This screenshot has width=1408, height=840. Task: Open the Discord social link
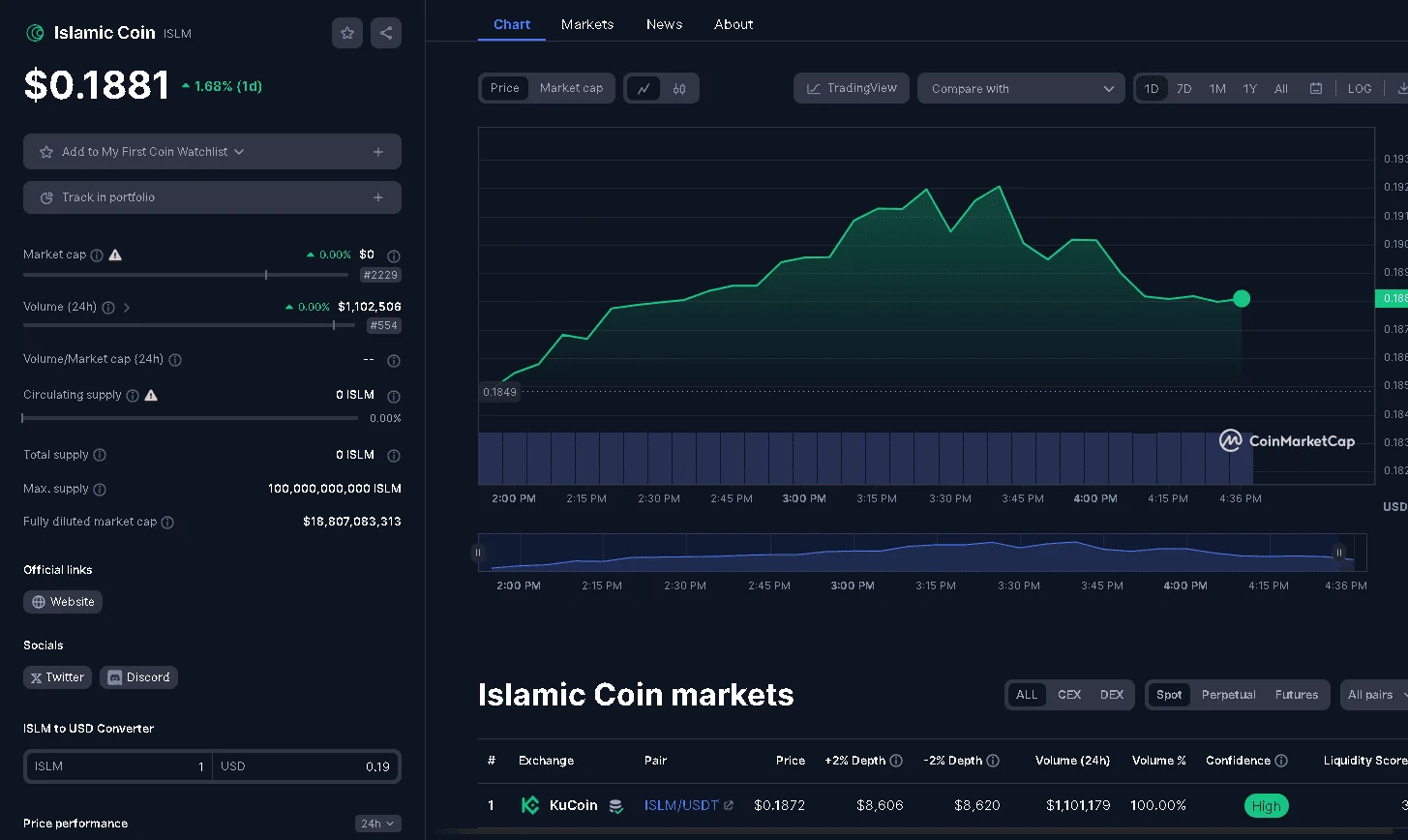pyautogui.click(x=138, y=677)
